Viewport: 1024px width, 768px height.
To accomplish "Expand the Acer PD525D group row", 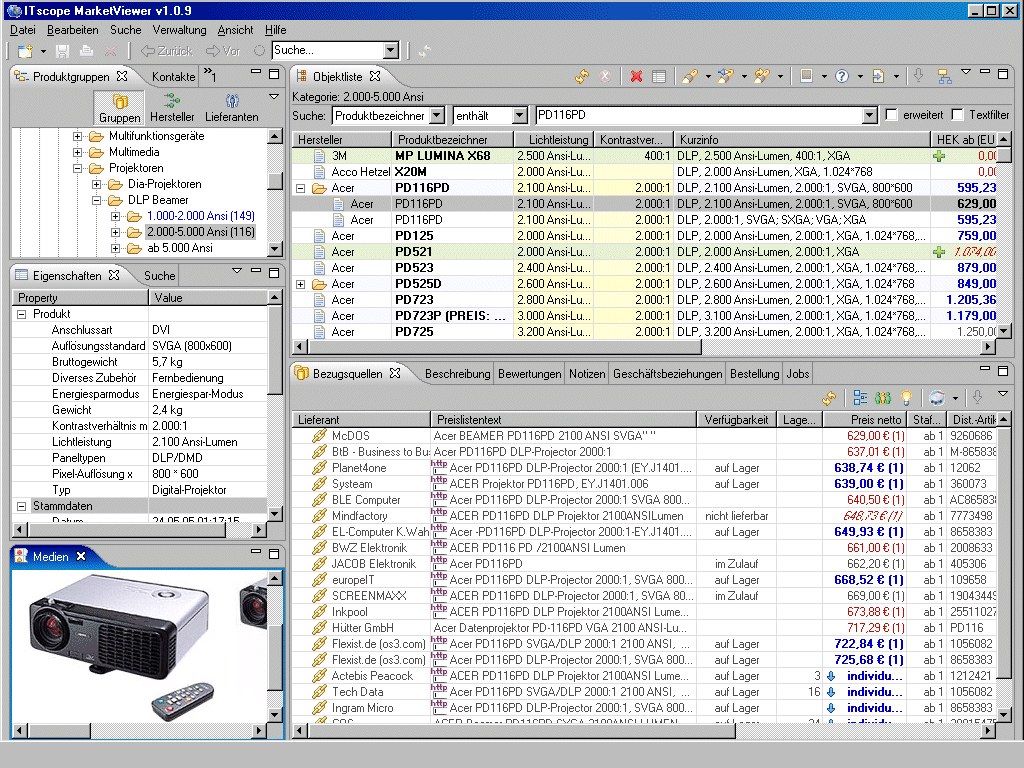I will 300,284.
